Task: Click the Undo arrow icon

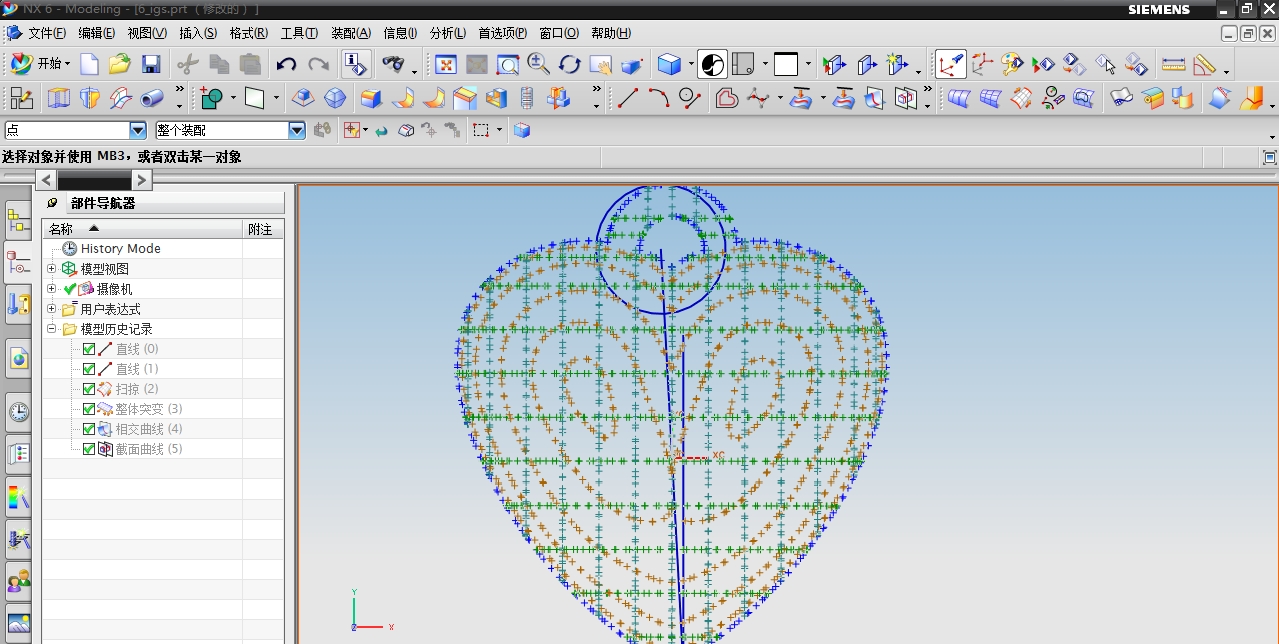Action: coord(286,65)
